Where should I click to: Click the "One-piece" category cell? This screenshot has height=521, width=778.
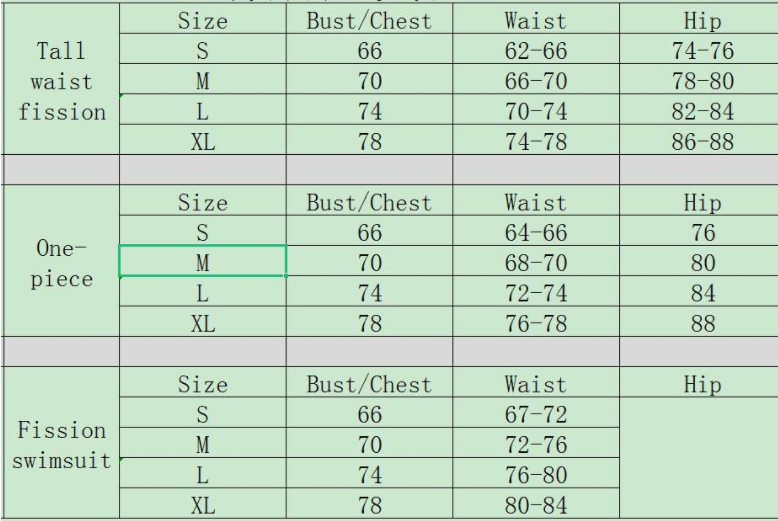coord(60,263)
